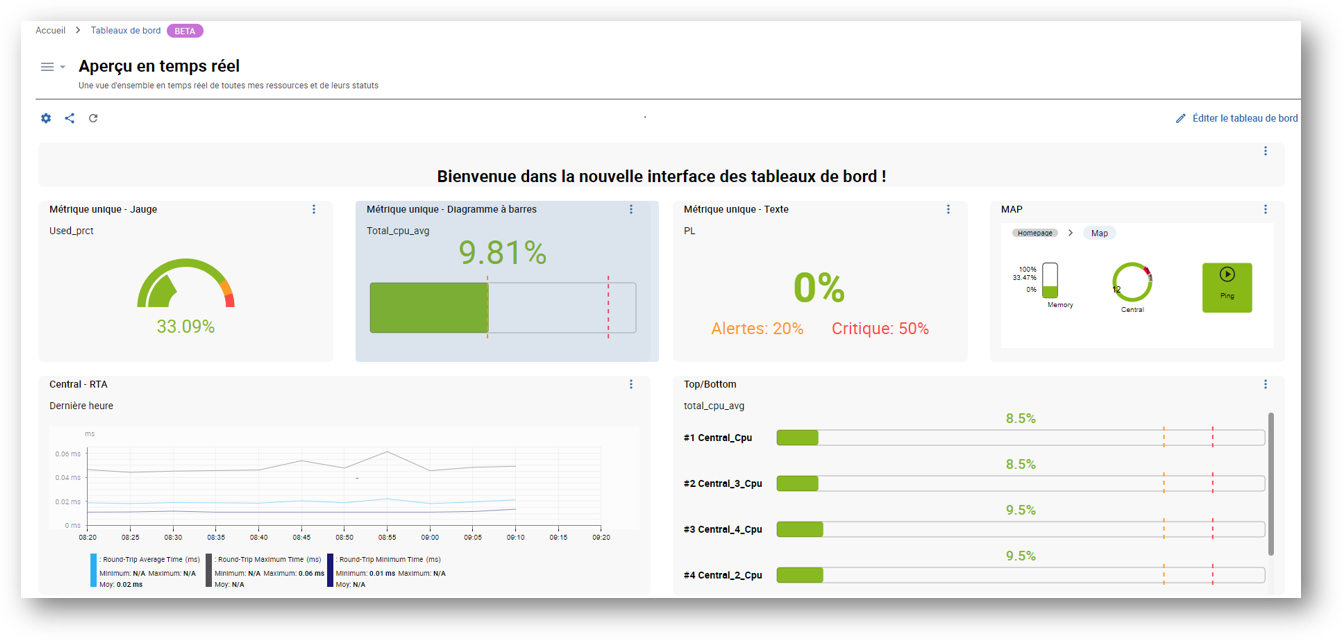Expand the hamburger dashboard list dropdown
Viewport: 1343px width, 640px height.
click(52, 67)
